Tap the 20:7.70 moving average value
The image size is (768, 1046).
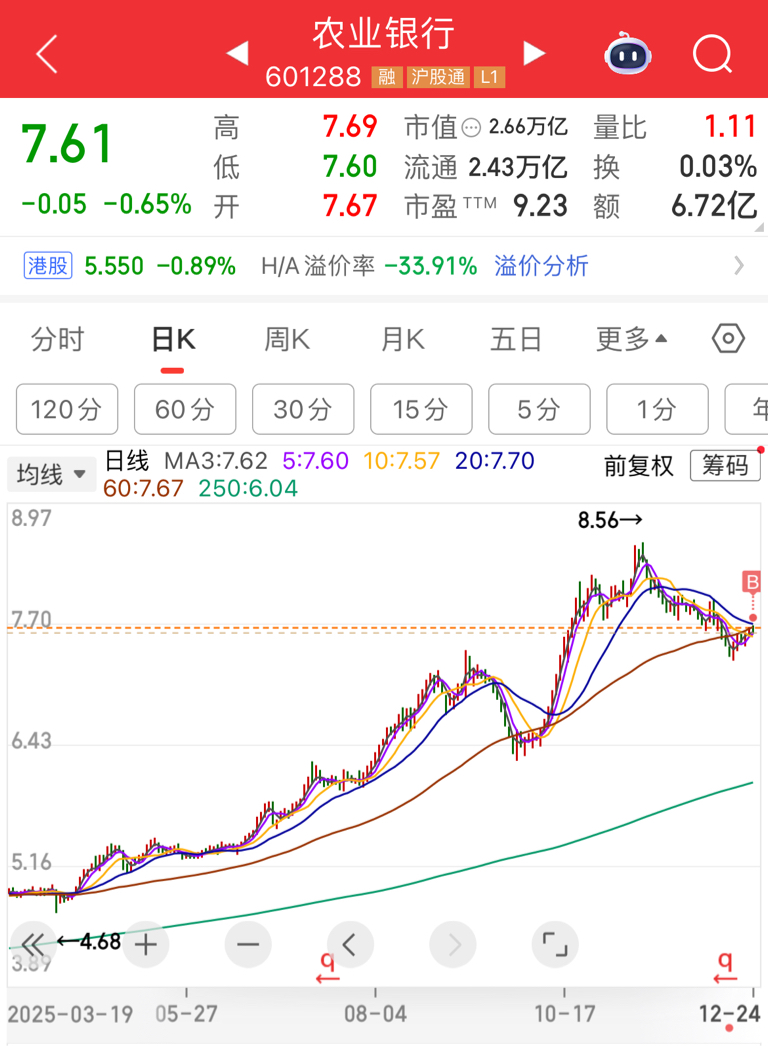494,460
